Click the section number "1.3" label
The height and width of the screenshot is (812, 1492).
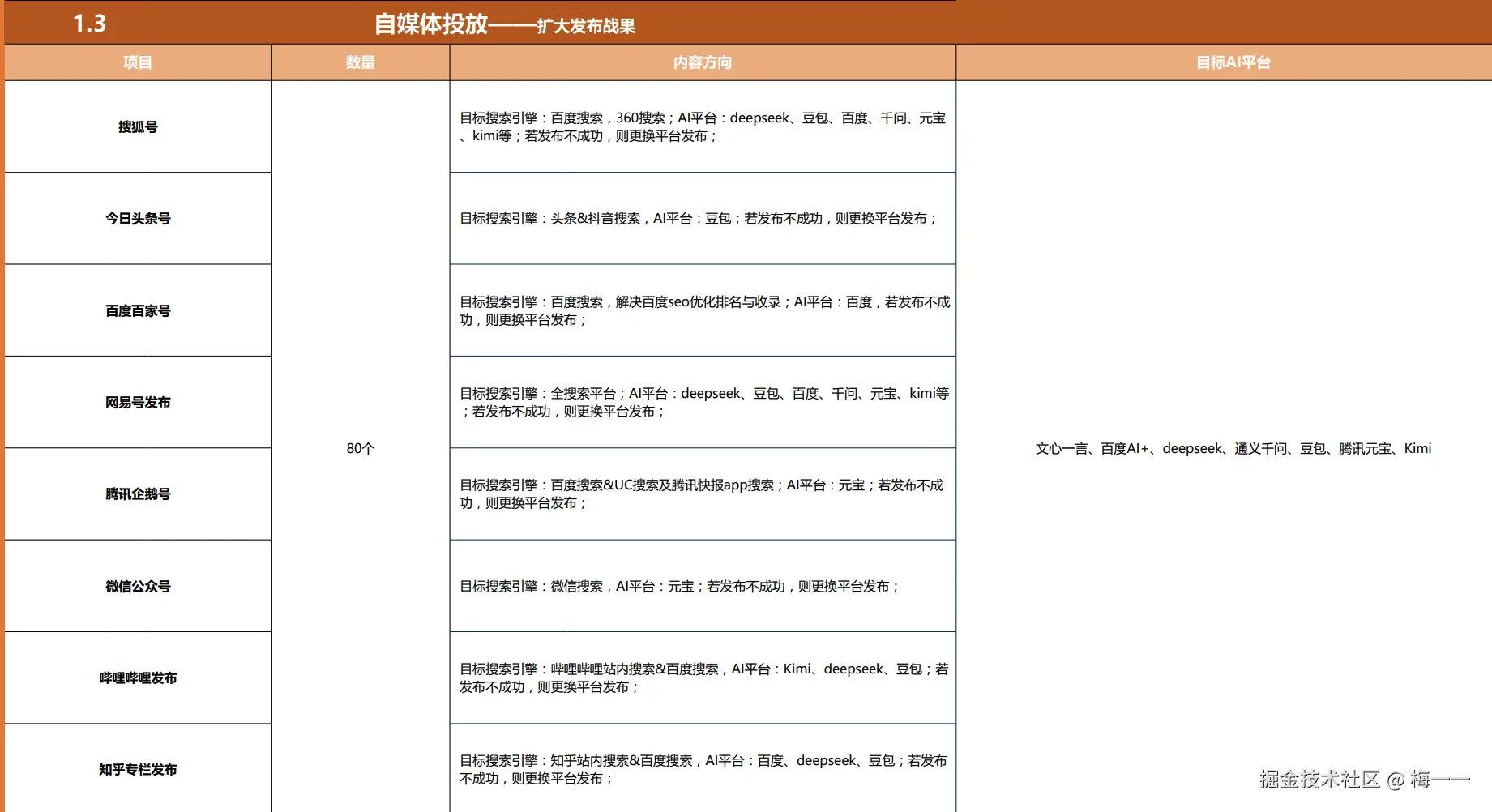(88, 23)
